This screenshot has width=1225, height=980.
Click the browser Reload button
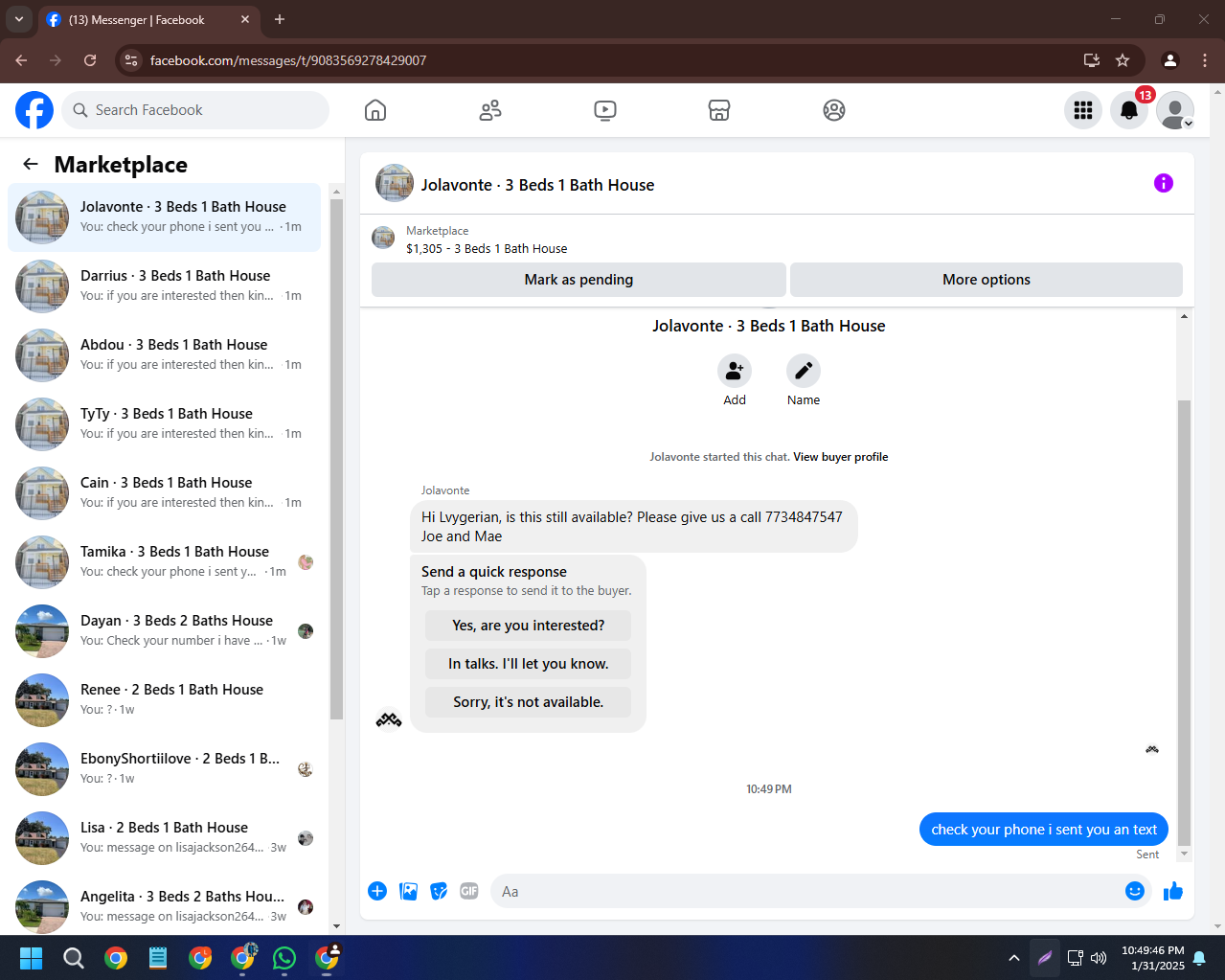click(x=90, y=60)
